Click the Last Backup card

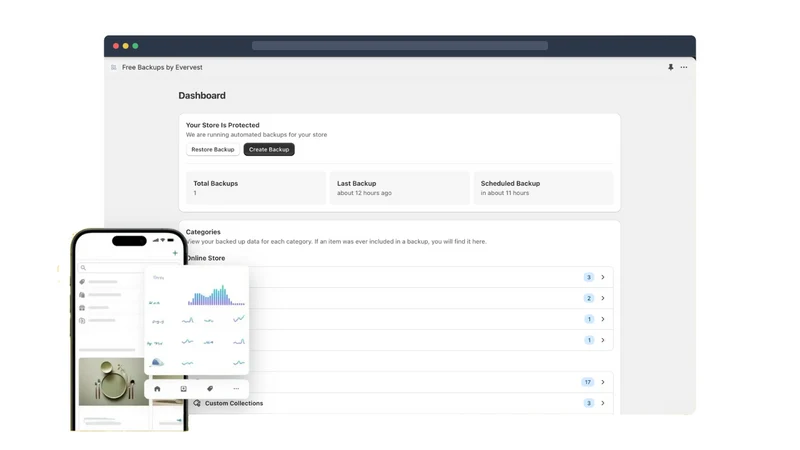[x=399, y=188]
